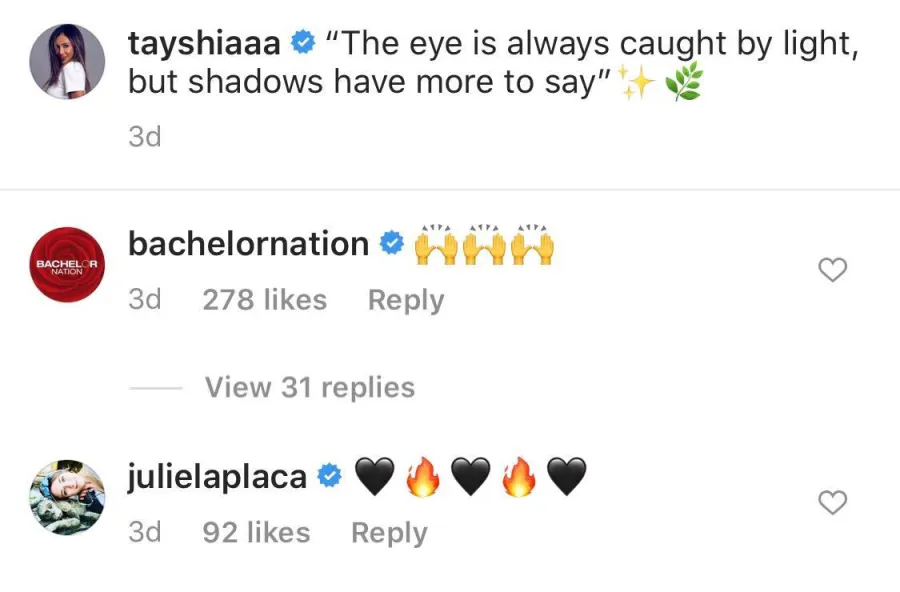Reply to bachelornation's comment
The width and height of the screenshot is (900, 592).
[406, 300]
